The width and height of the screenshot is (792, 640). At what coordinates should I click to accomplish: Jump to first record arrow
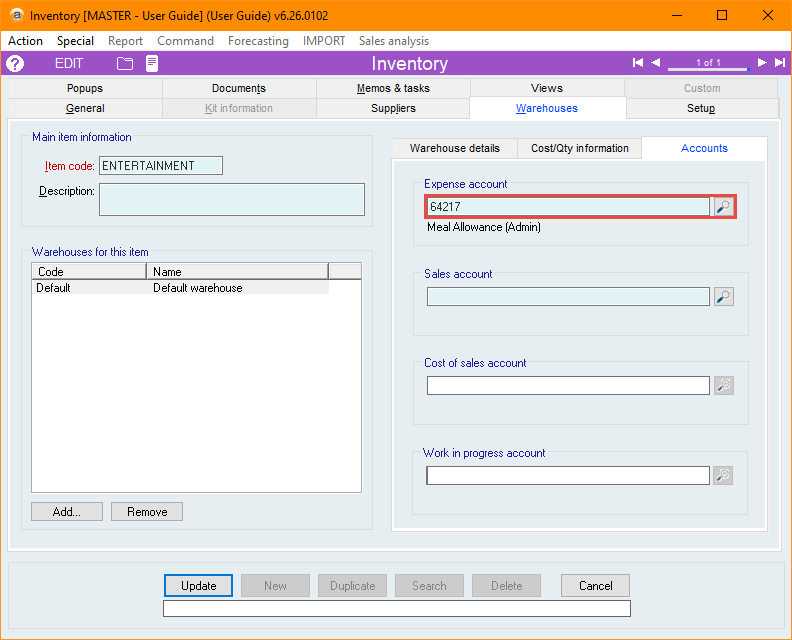638,63
